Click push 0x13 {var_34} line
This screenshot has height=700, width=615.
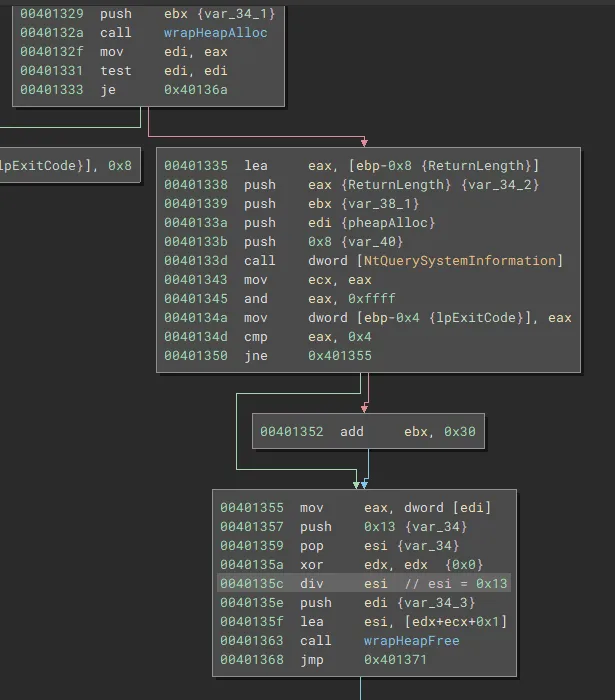coord(344,527)
